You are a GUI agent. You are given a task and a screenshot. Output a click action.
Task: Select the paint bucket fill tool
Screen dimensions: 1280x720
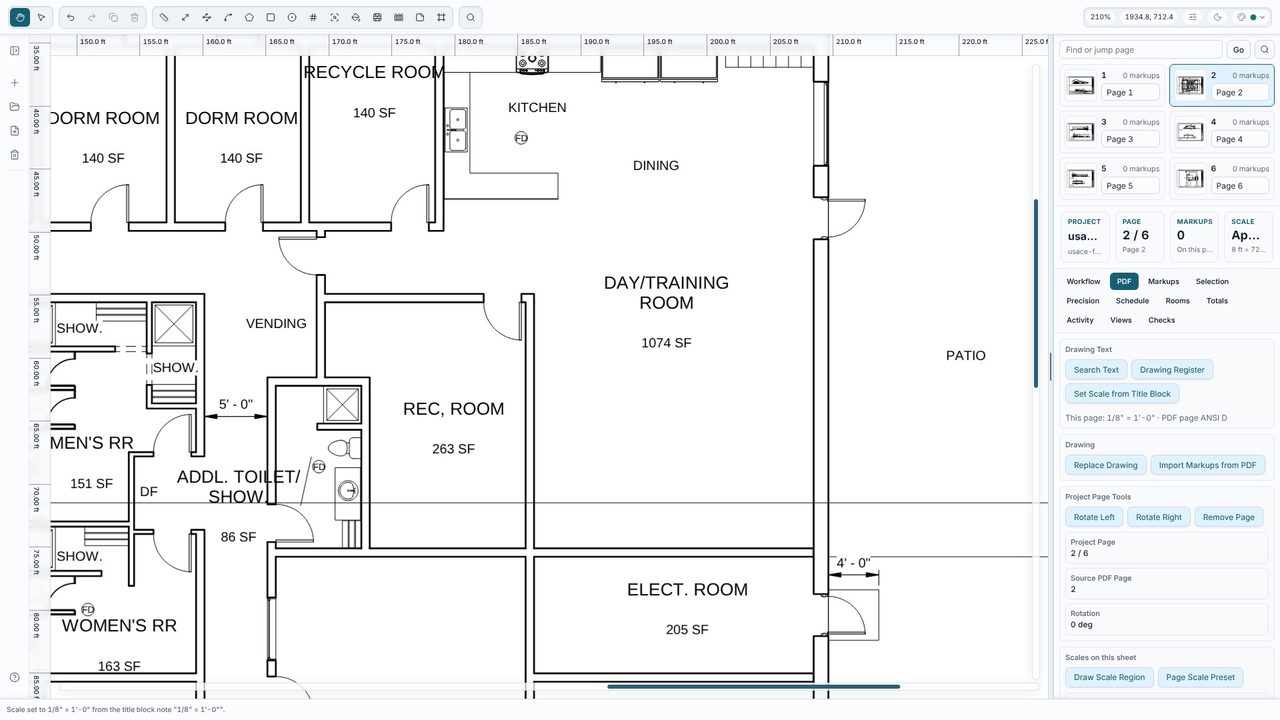coord(356,17)
